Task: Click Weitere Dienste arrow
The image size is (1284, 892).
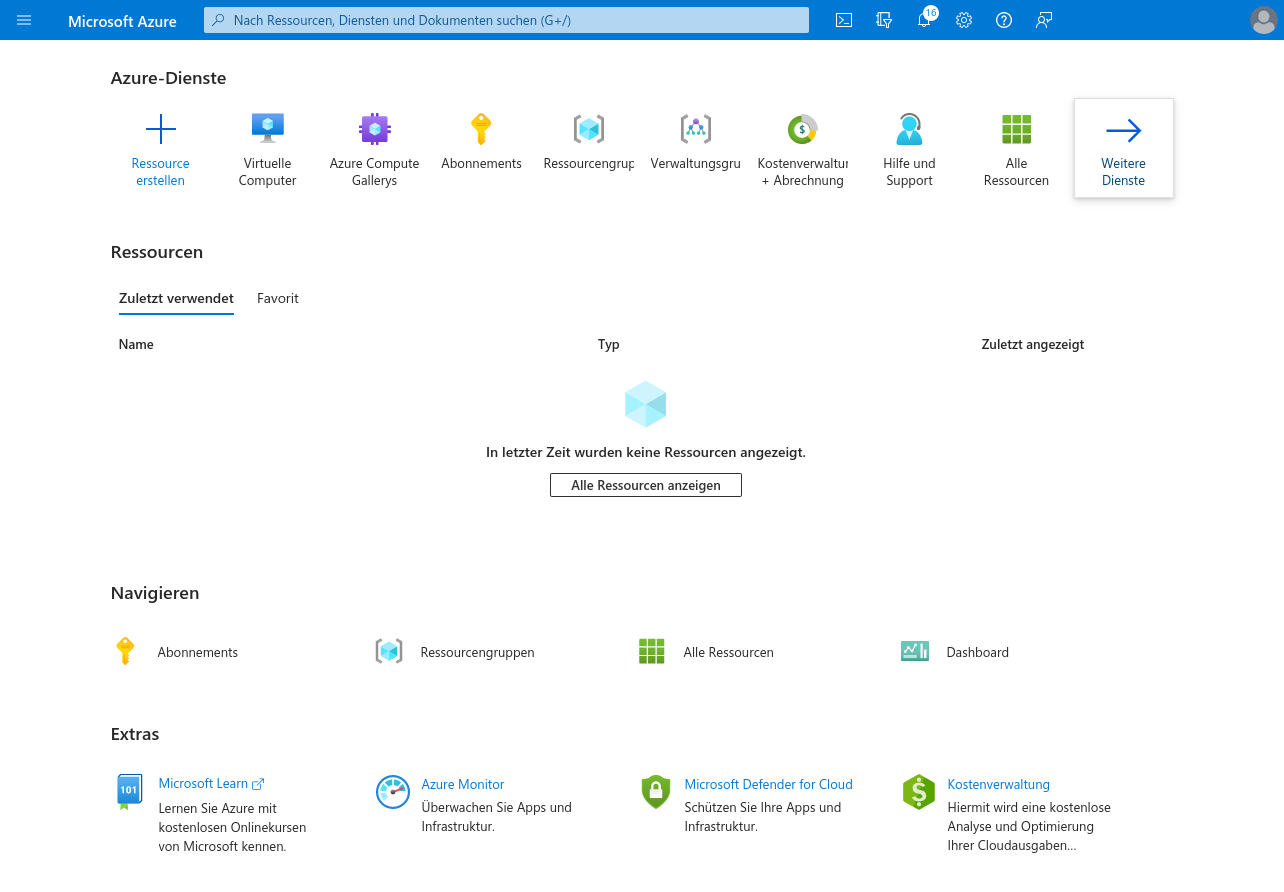Action: coord(1123,131)
